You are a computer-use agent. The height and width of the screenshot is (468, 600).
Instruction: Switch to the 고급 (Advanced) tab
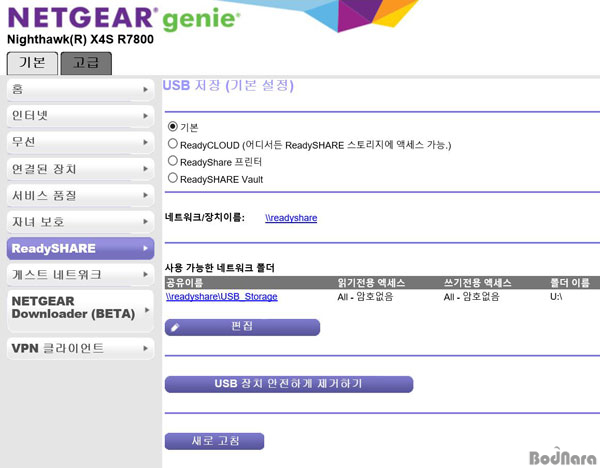click(x=86, y=63)
